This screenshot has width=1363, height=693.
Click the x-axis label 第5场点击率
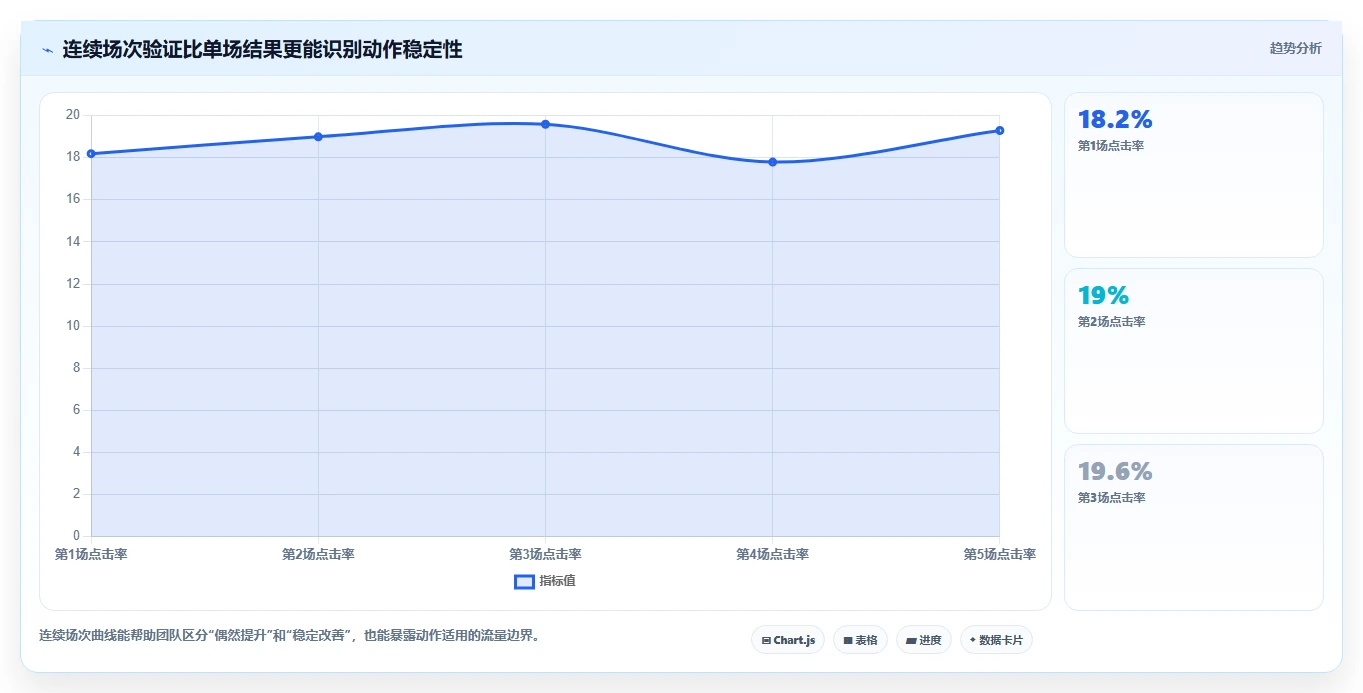tap(999, 554)
